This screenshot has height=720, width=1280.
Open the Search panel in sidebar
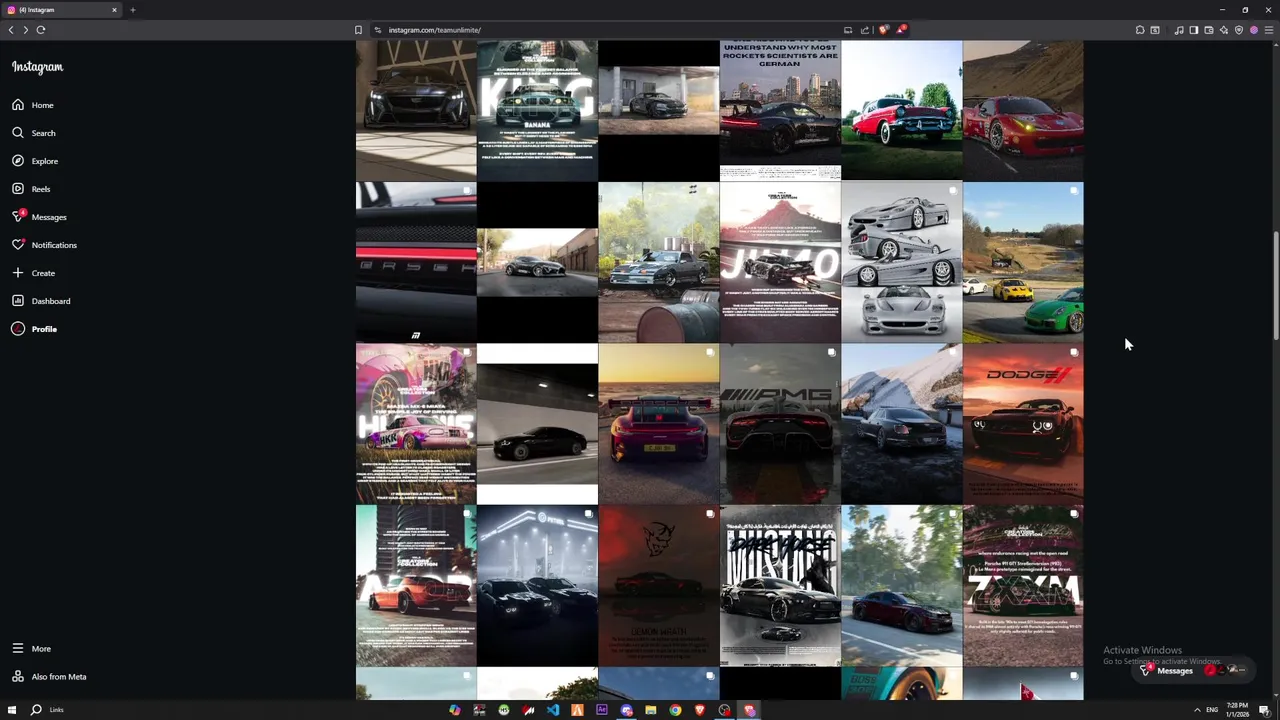click(x=34, y=133)
